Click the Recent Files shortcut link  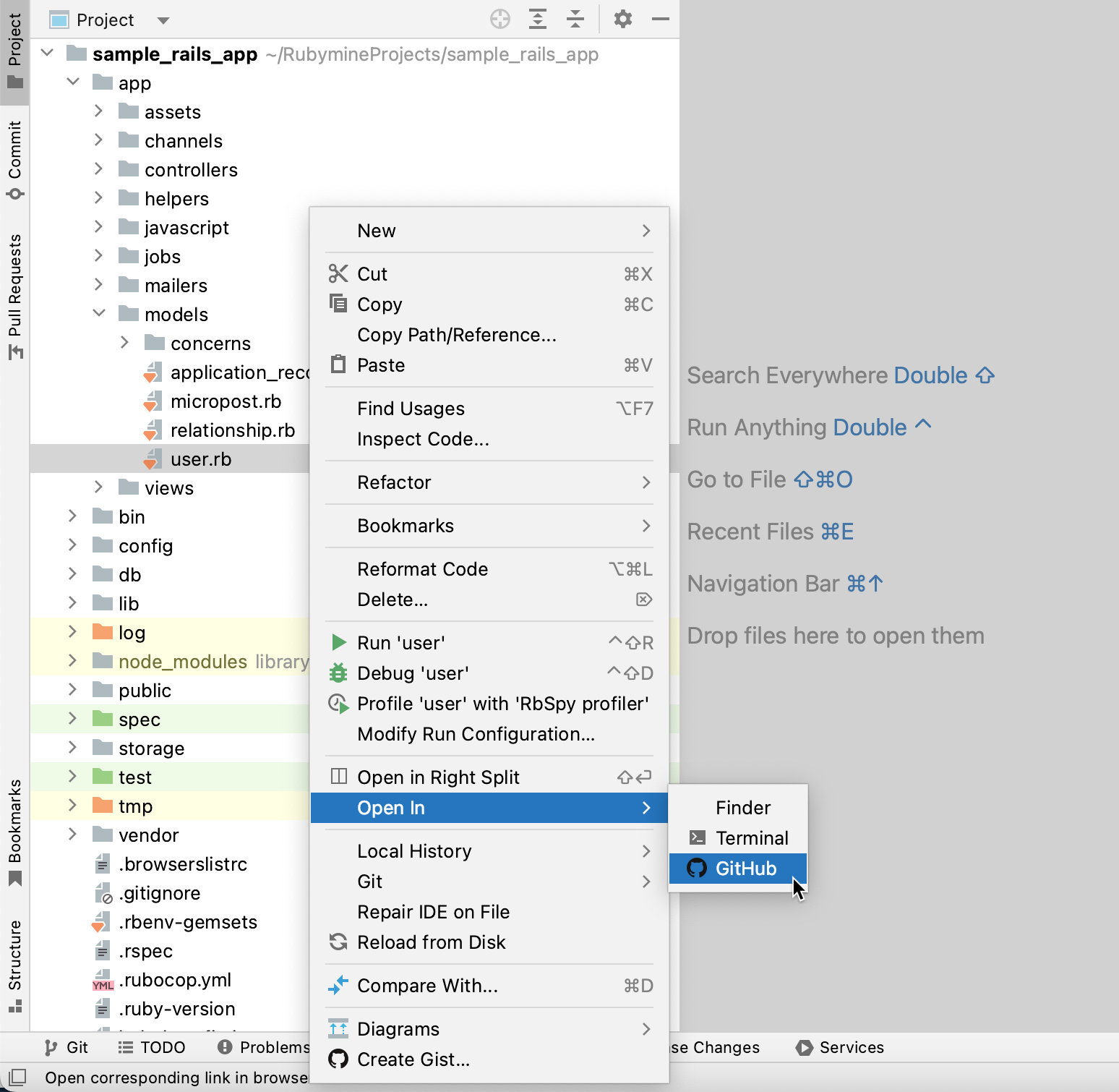[x=771, y=531]
